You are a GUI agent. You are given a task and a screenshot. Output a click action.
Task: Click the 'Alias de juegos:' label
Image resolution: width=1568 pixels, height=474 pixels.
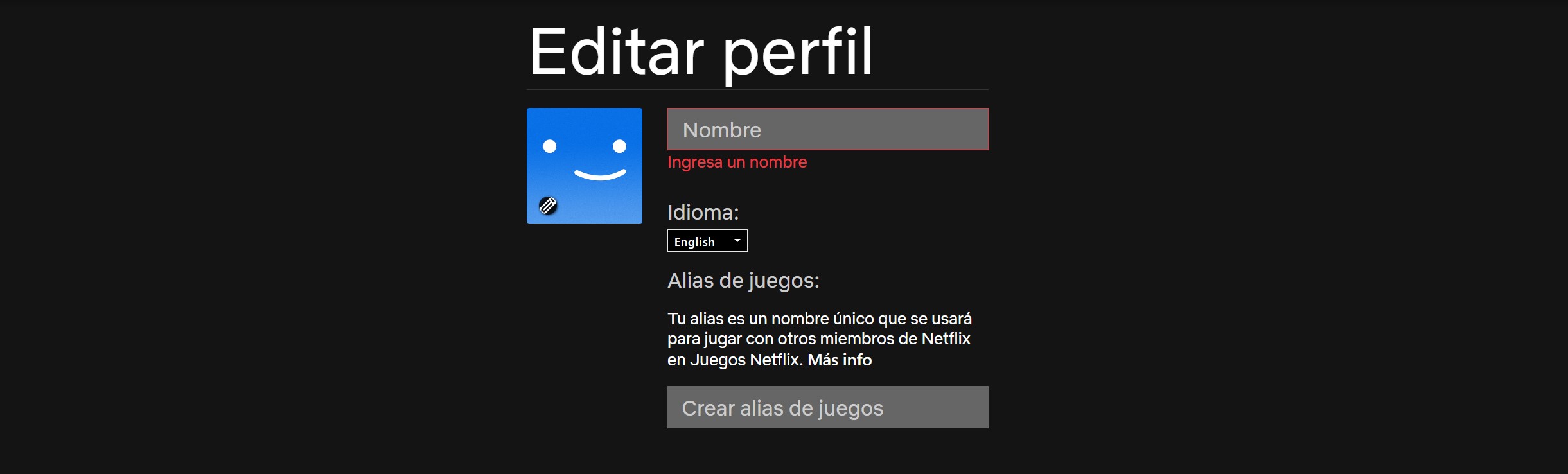(x=743, y=281)
